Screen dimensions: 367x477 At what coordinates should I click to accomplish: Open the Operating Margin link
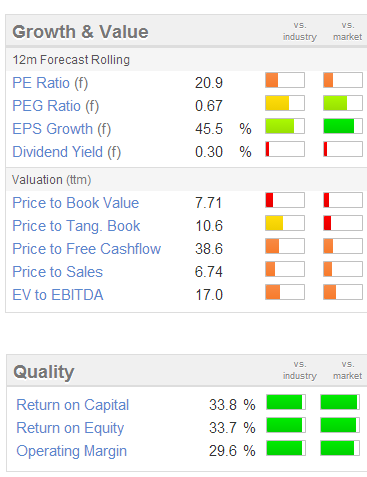(72, 451)
